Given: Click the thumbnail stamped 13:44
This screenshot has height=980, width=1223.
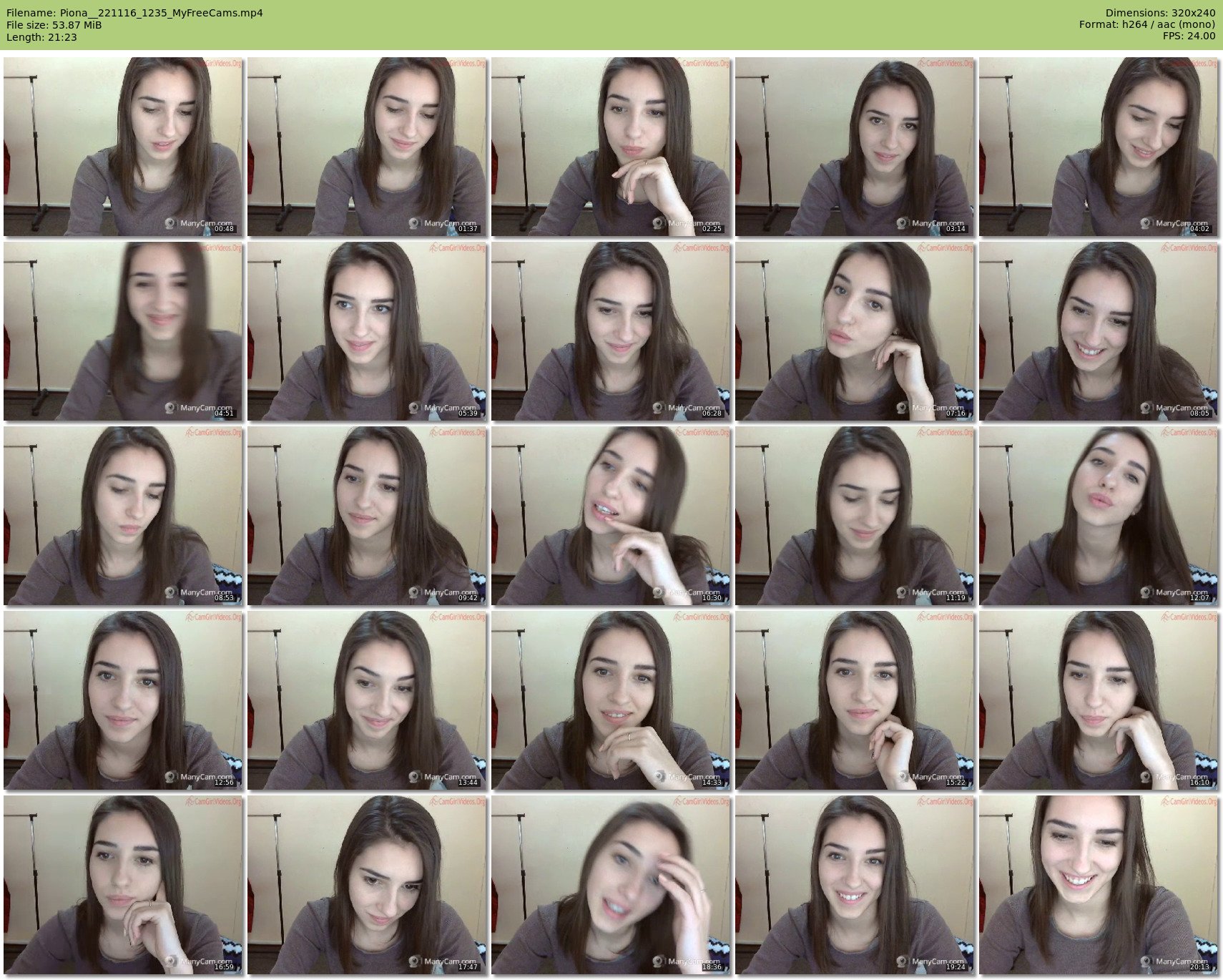Looking at the screenshot, I should tap(367, 700).
